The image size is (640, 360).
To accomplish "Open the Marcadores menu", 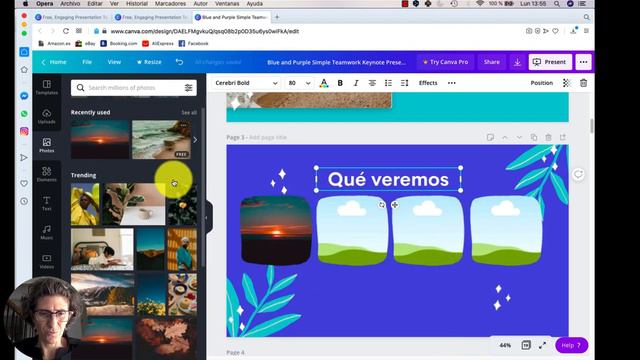I will tap(170, 4).
